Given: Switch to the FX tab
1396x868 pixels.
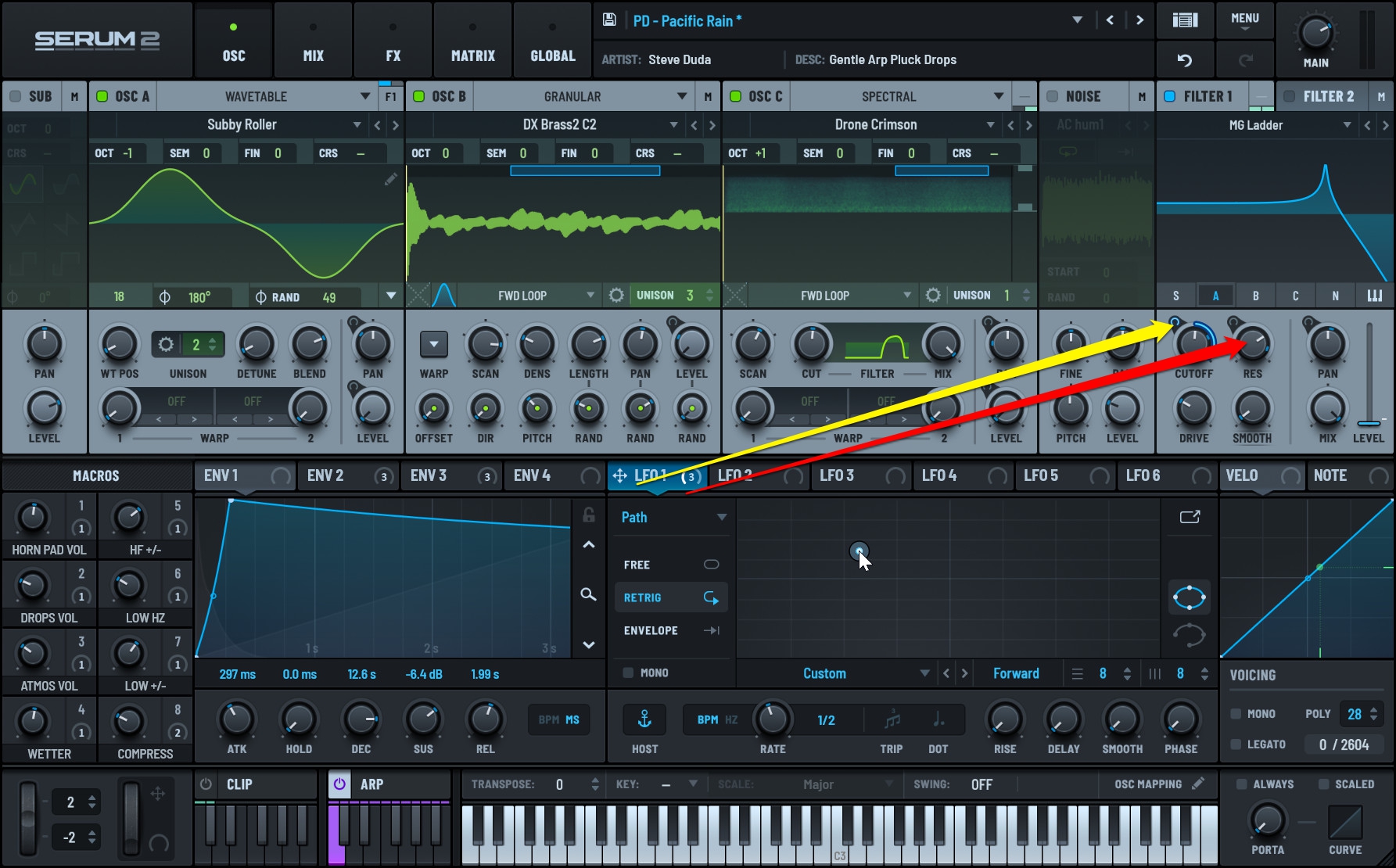Looking at the screenshot, I should (x=393, y=41).
